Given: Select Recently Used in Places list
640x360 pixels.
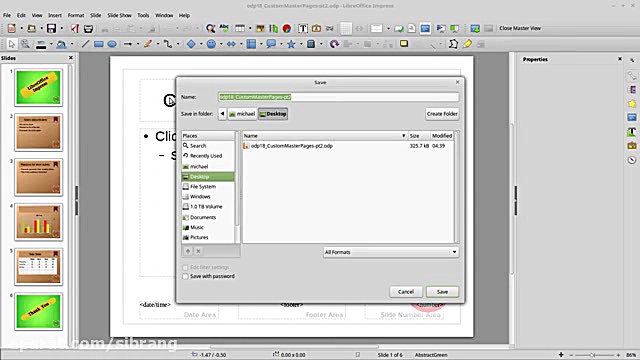Looking at the screenshot, I should point(208,156).
